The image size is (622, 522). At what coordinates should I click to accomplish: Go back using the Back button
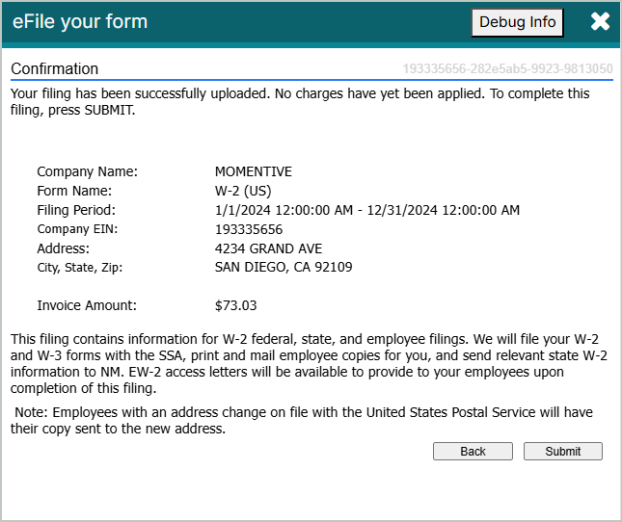click(472, 452)
